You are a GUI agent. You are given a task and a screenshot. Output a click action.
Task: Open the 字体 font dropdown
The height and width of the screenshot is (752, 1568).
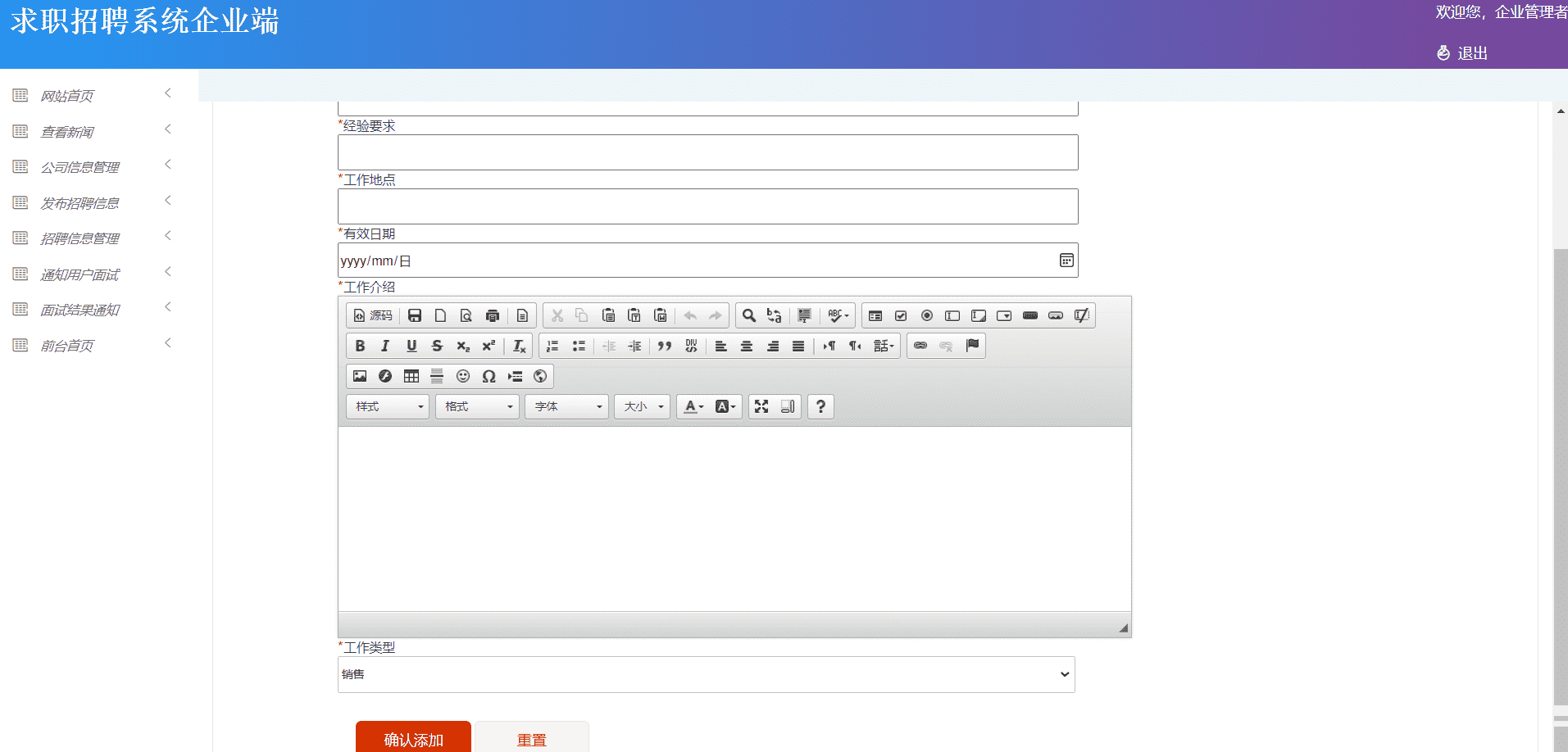[x=567, y=406]
